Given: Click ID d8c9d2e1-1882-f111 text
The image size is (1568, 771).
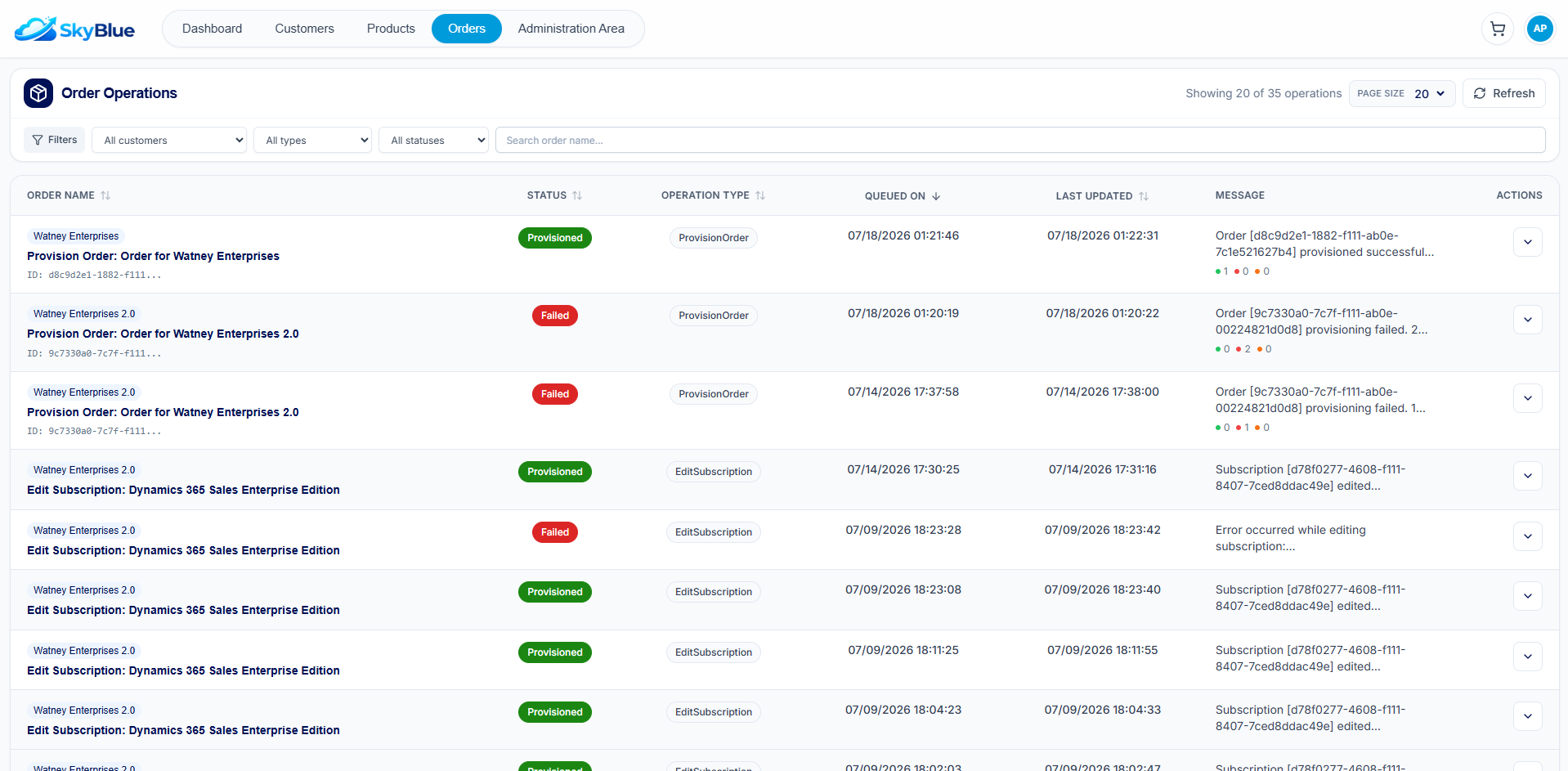Looking at the screenshot, I should coord(94,275).
